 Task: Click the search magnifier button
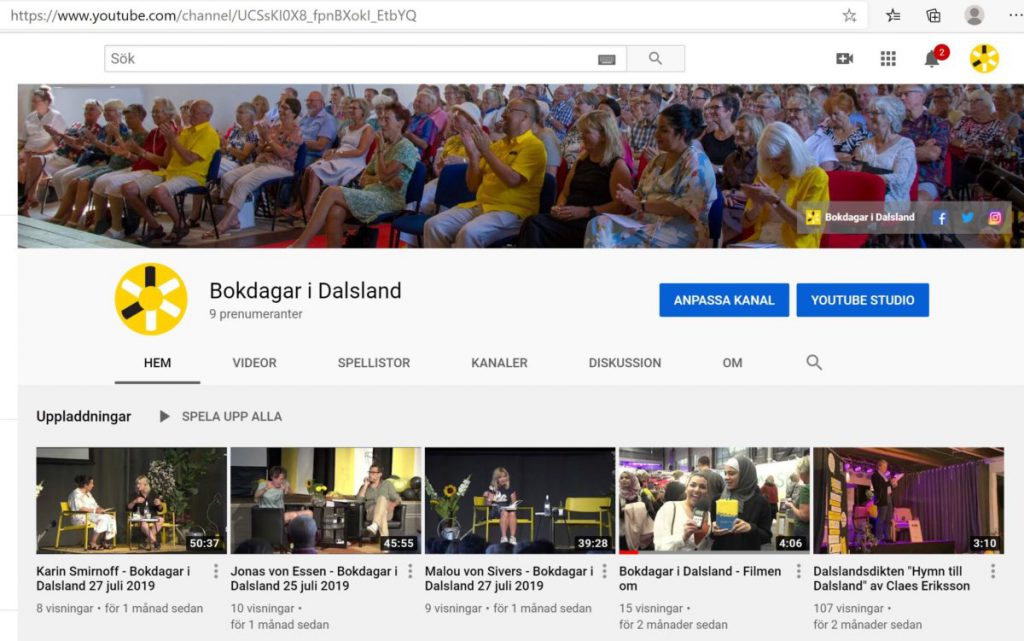tap(655, 59)
